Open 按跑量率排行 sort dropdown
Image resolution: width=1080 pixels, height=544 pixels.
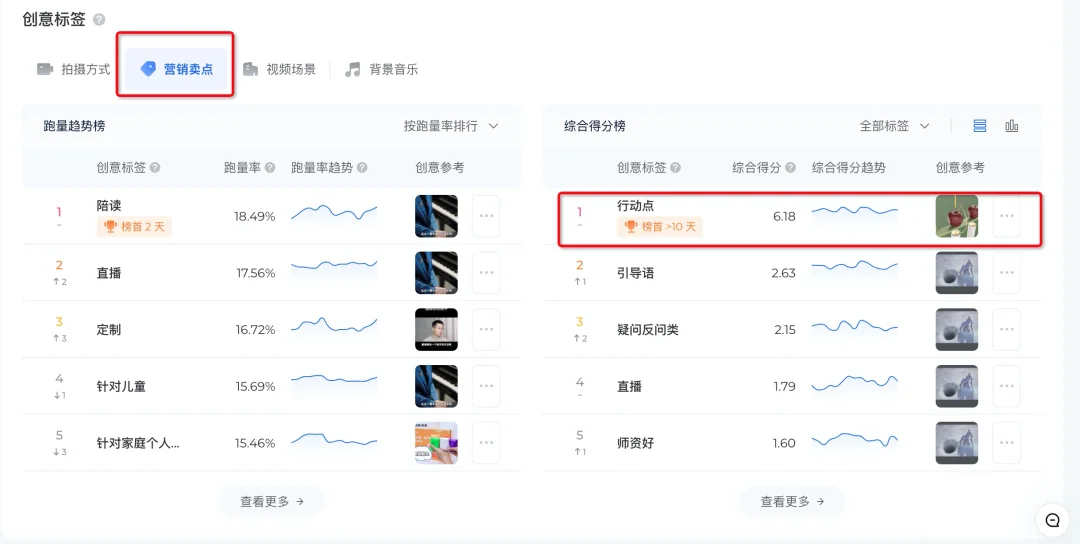click(x=450, y=126)
